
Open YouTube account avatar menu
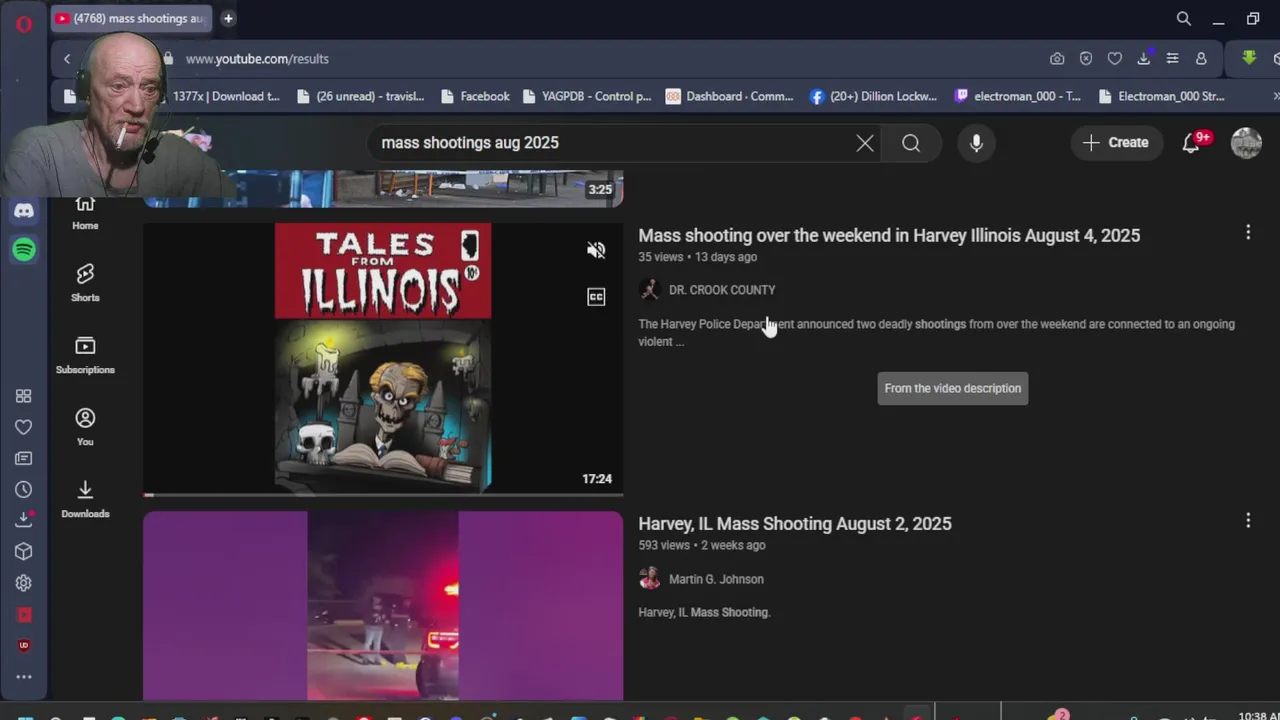[1246, 143]
